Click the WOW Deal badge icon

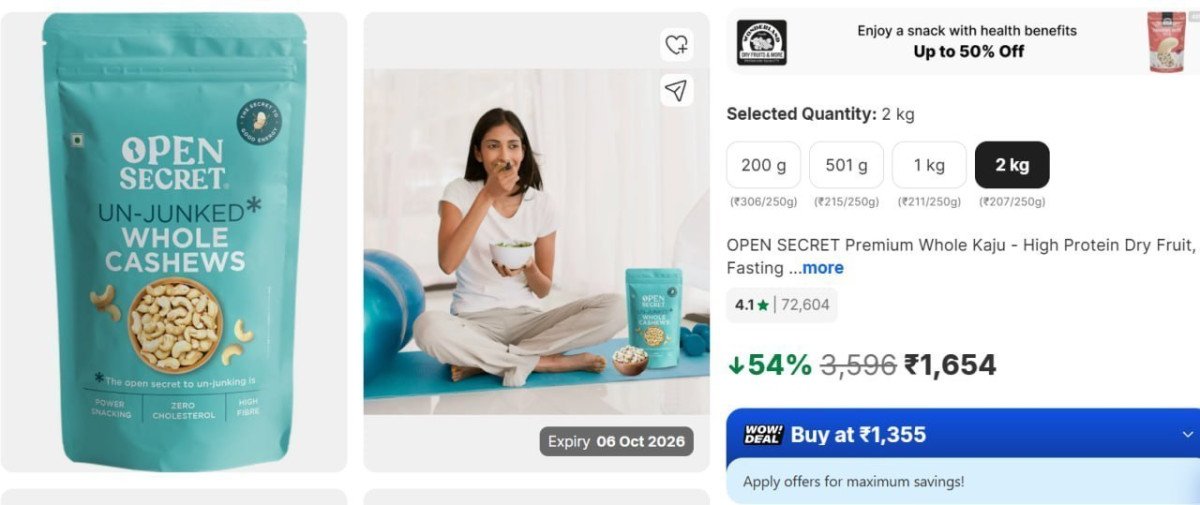[763, 434]
